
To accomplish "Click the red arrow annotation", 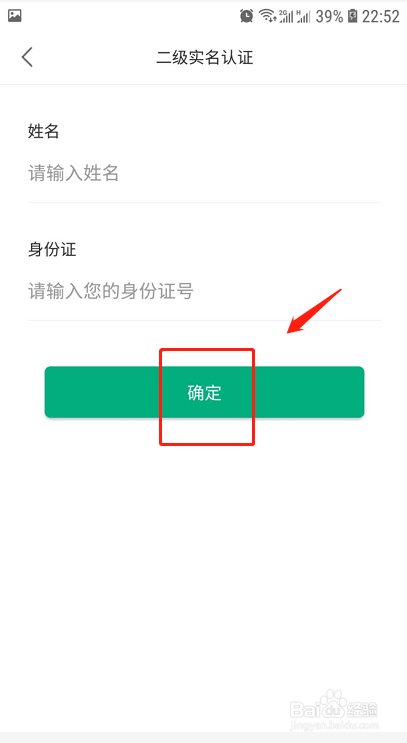I will (x=314, y=311).
